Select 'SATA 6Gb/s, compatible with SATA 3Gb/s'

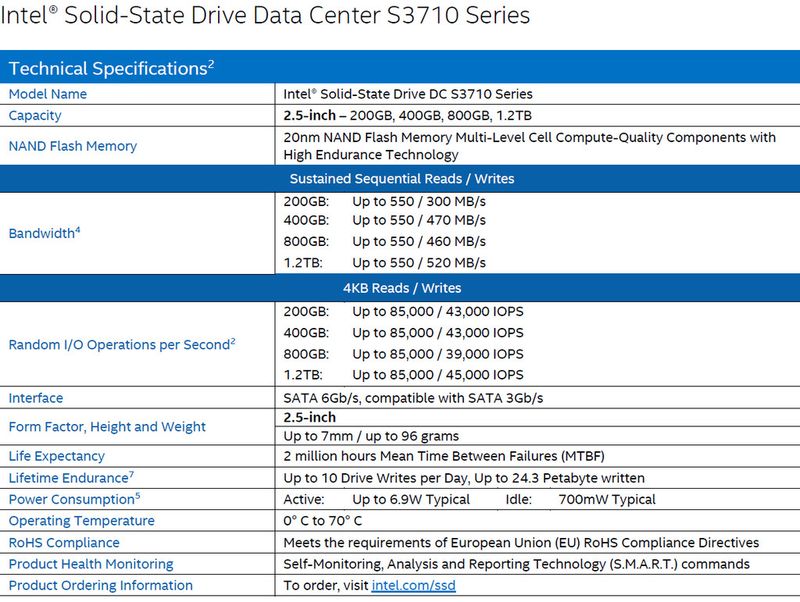point(413,398)
